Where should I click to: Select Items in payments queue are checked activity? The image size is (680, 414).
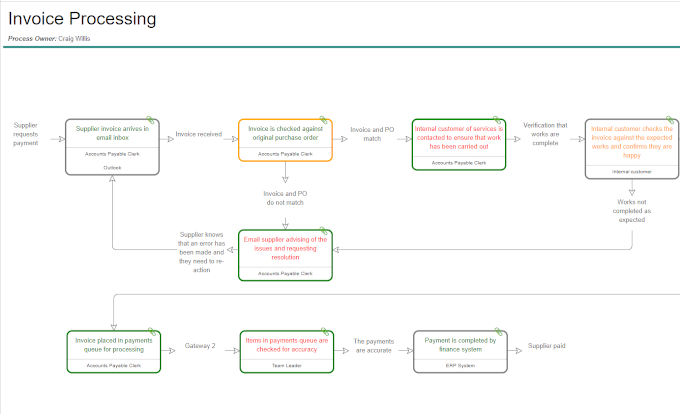(x=287, y=352)
